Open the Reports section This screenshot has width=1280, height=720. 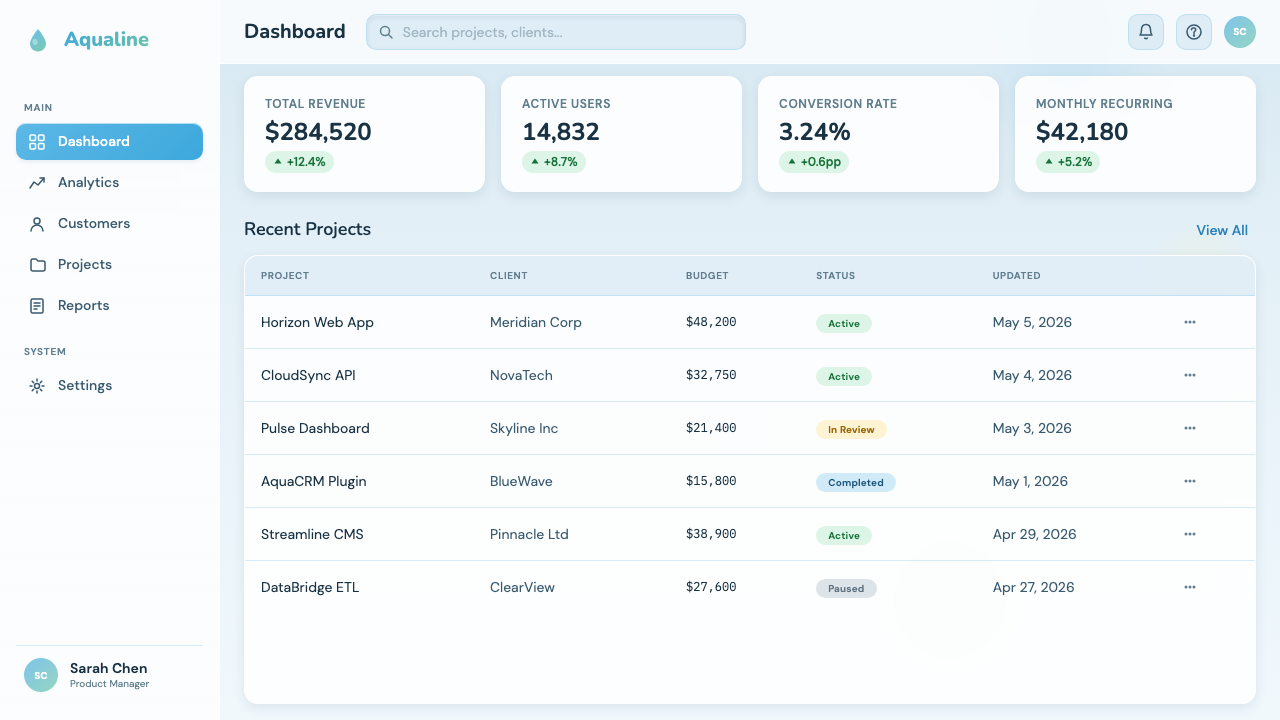(109, 306)
